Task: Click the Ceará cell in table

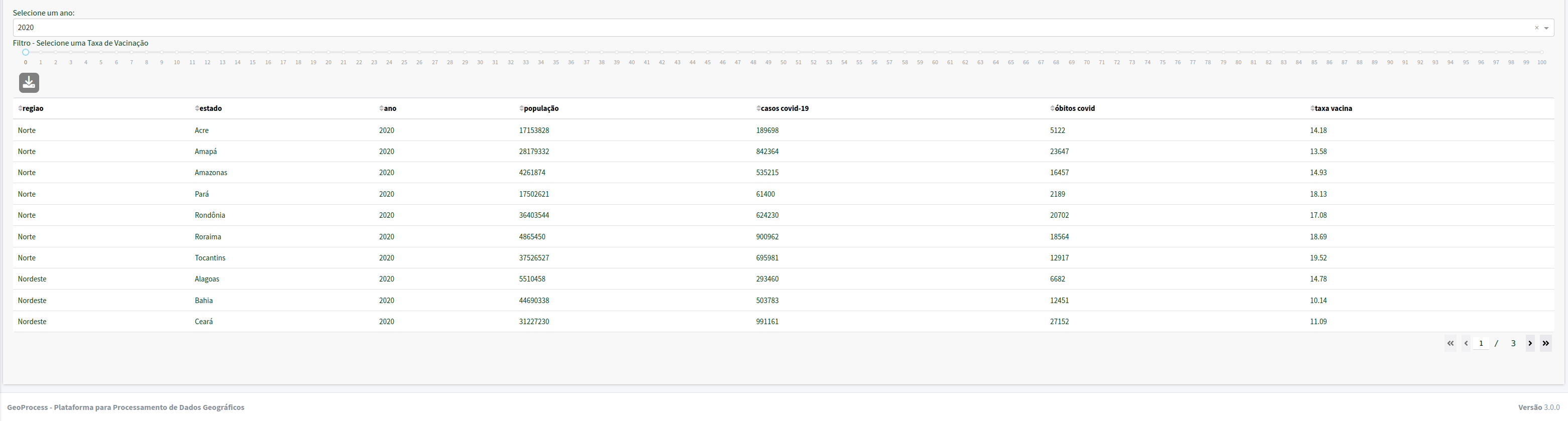Action: [204, 321]
